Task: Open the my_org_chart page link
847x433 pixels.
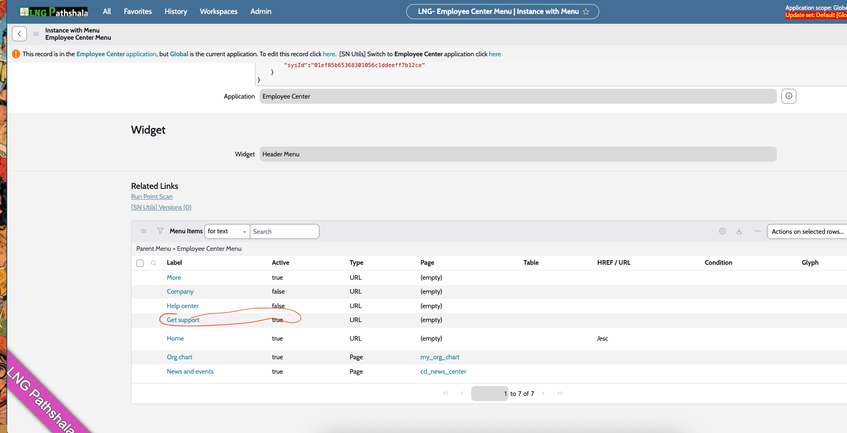Action: point(440,357)
